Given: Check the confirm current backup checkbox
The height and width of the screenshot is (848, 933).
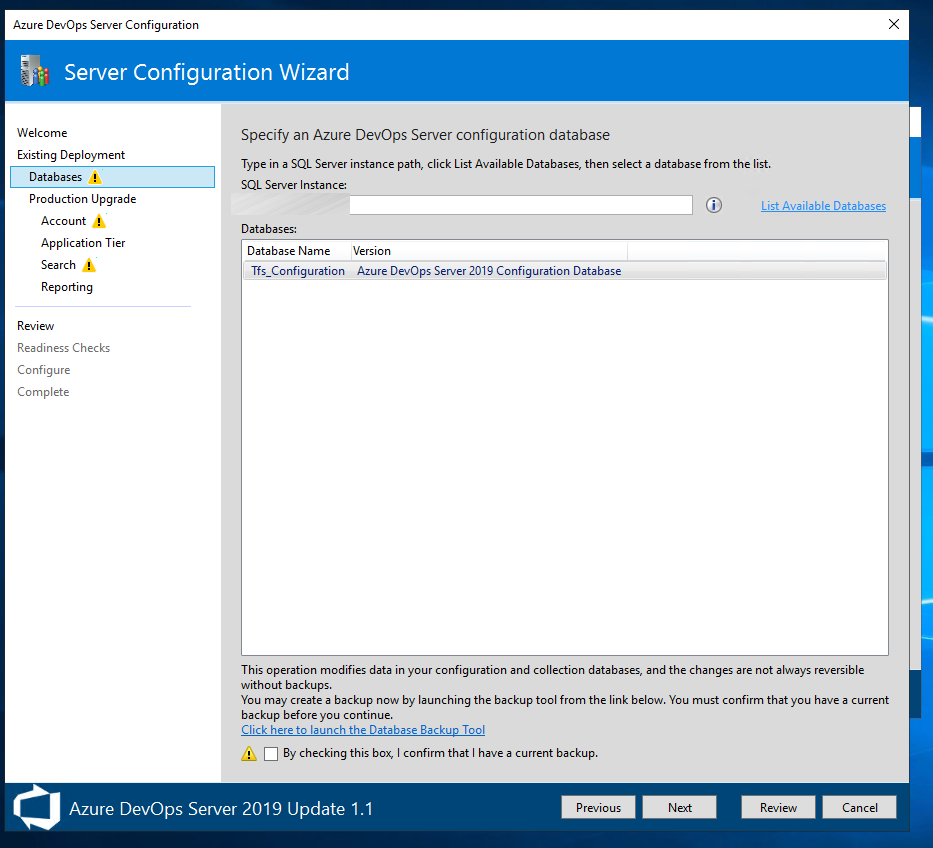Looking at the screenshot, I should click(x=271, y=753).
